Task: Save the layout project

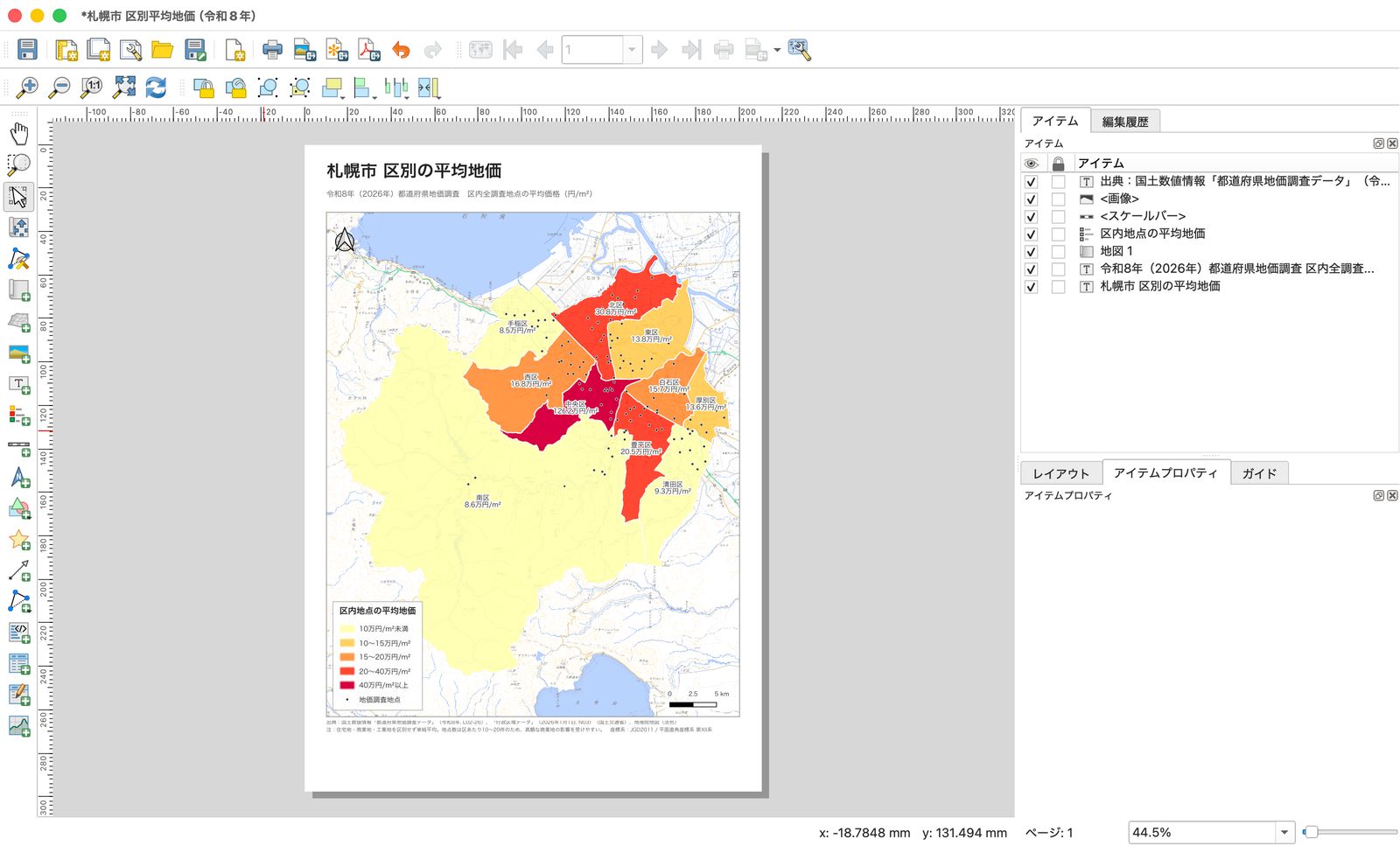Action: pos(27,50)
